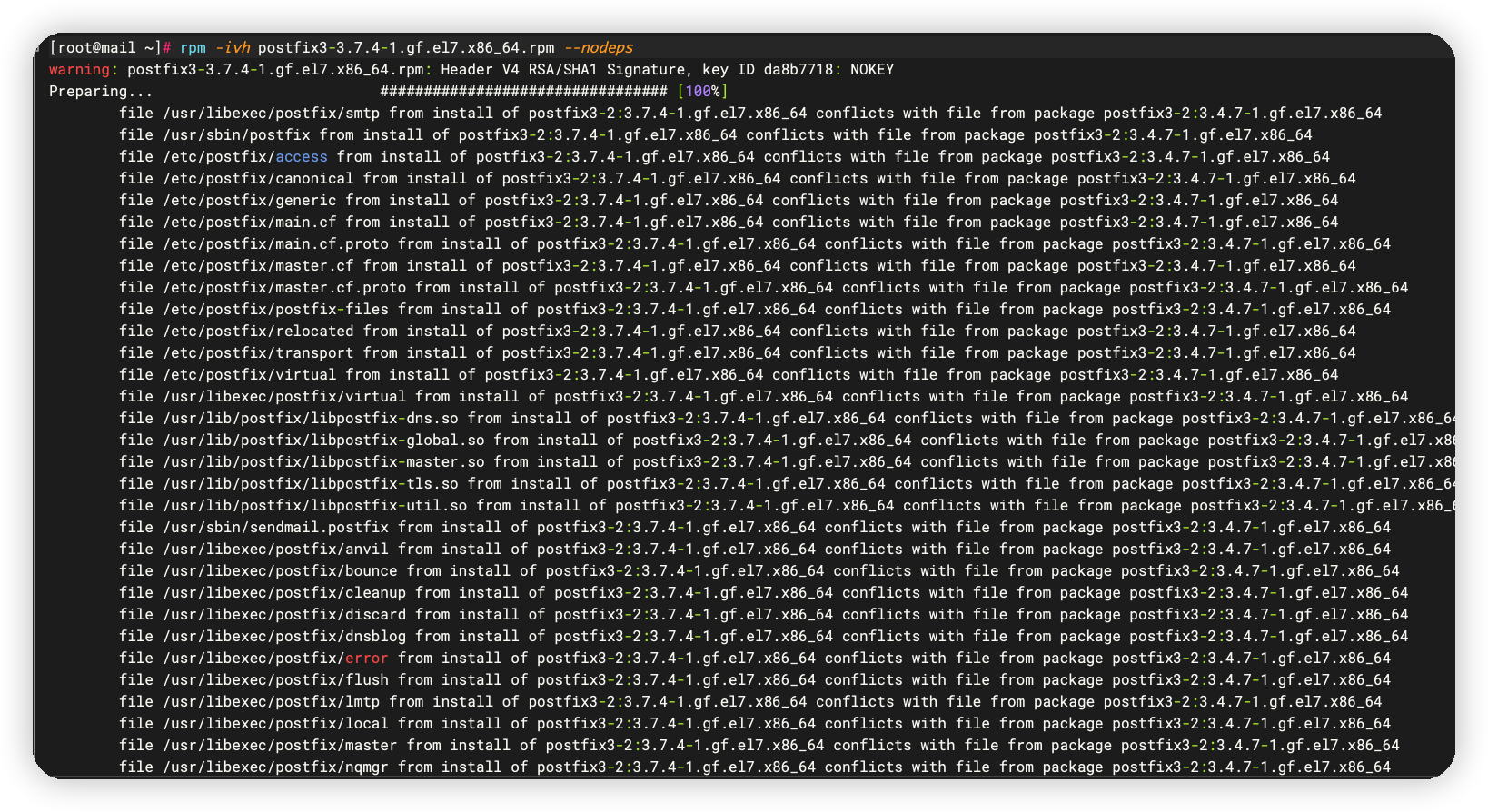Select the 'Header V4 RSA/SHA1 Signature' text
This screenshot has height=812, width=1488.
click(x=563, y=69)
